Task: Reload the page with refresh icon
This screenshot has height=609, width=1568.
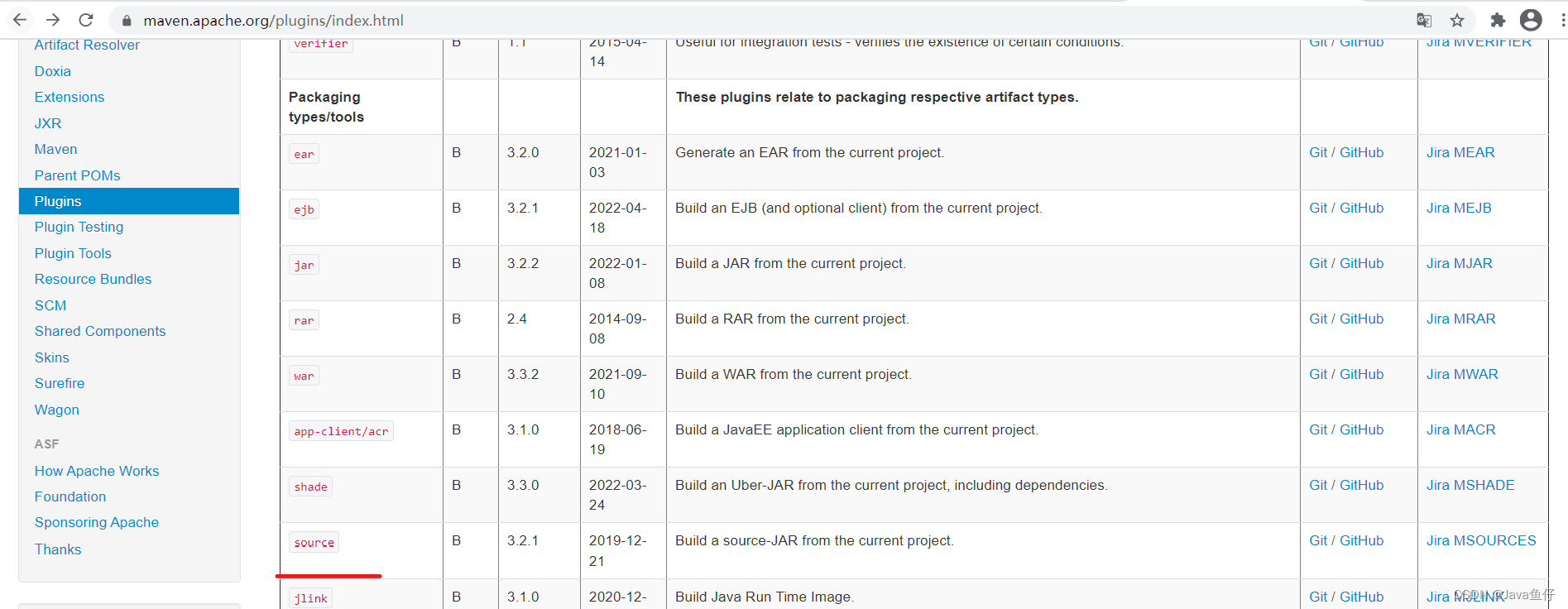Action: coord(86,20)
